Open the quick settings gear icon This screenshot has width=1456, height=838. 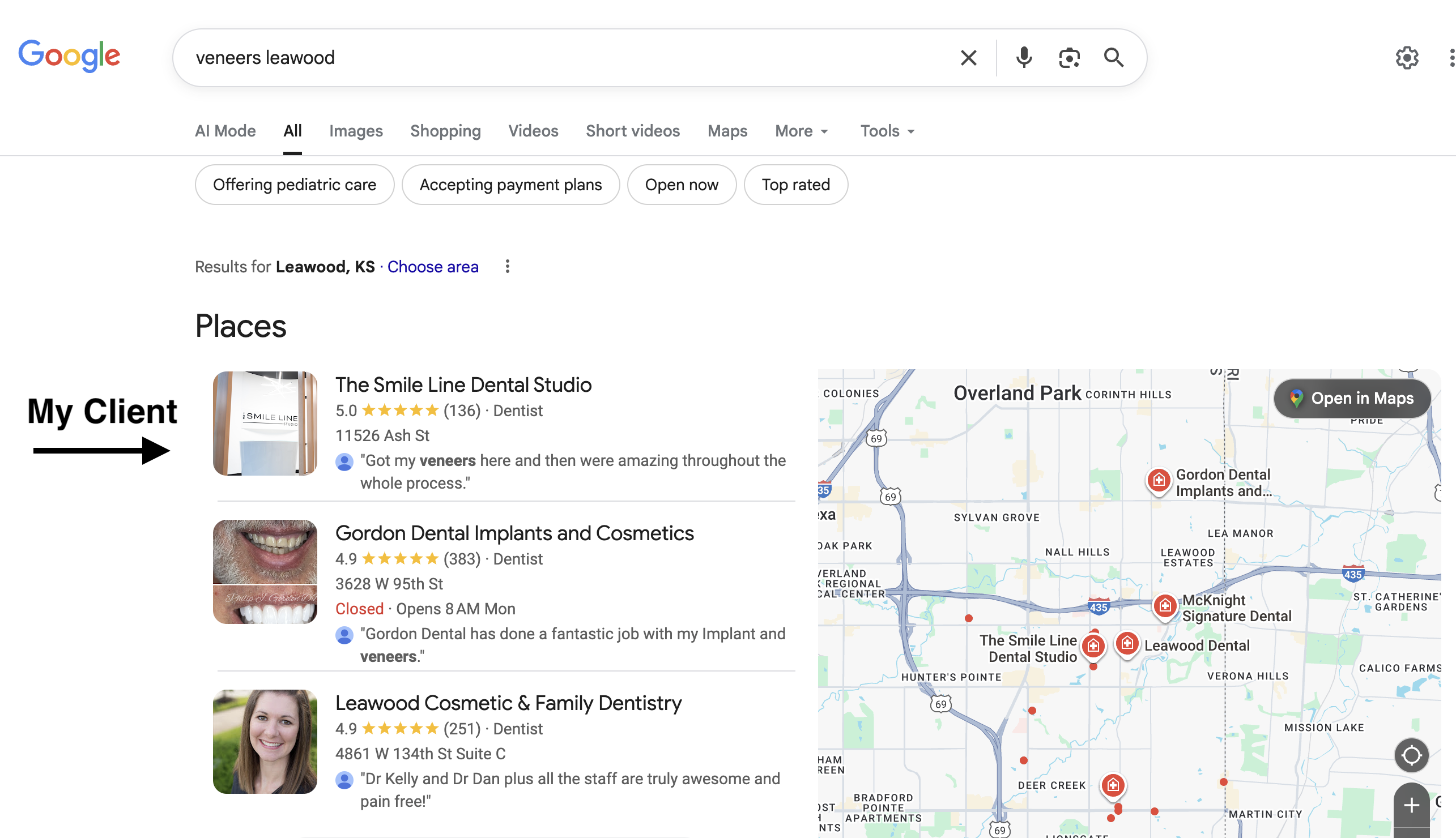coord(1407,58)
